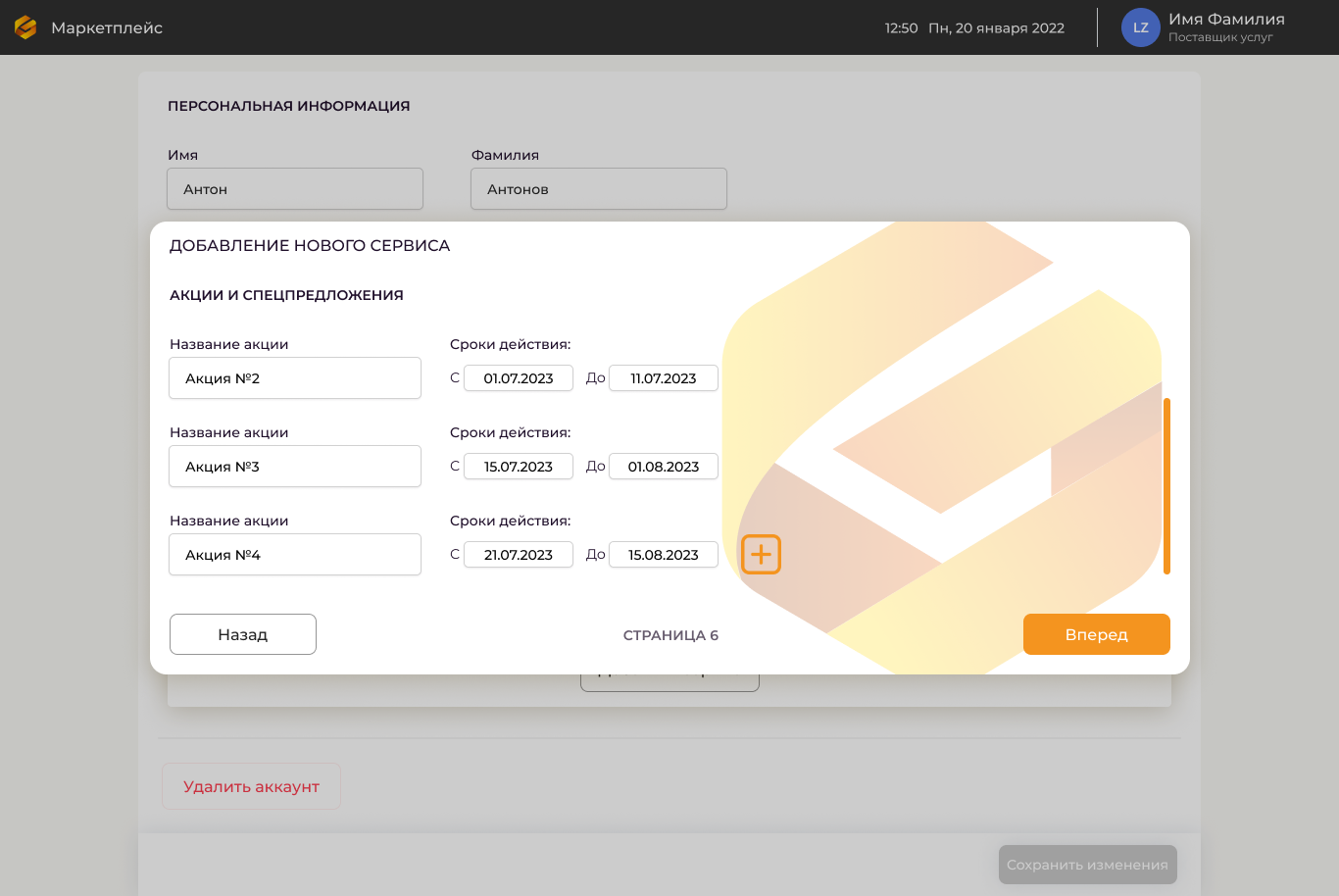This screenshot has width=1339, height=896.
Task: Click the orange dialog scrollbar
Action: click(x=1166, y=485)
